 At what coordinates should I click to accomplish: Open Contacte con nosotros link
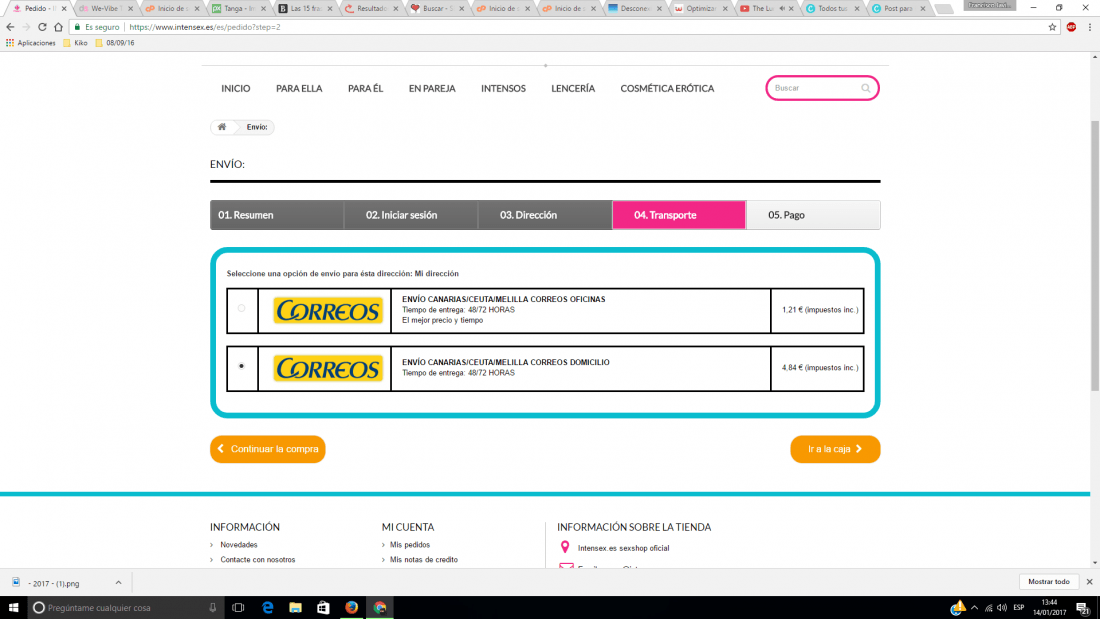257,559
